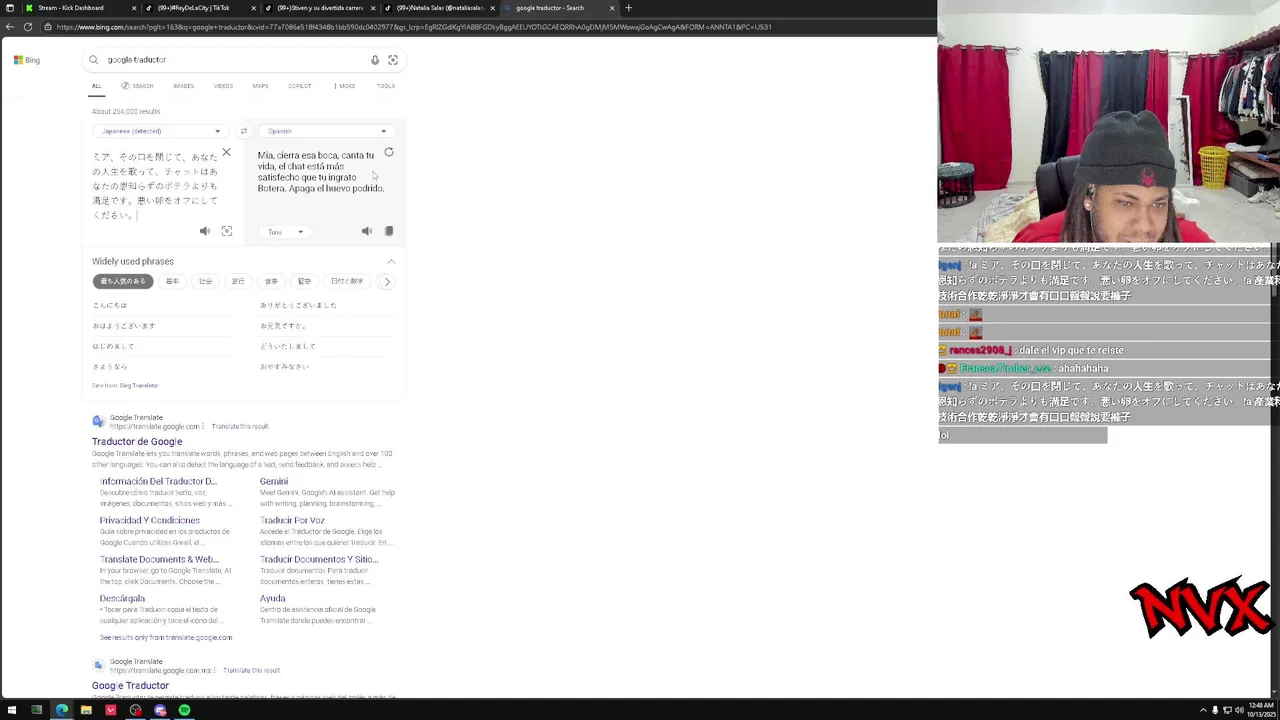Click Translate this result for translate.google.com
This screenshot has height=720, width=1280.
click(241, 427)
